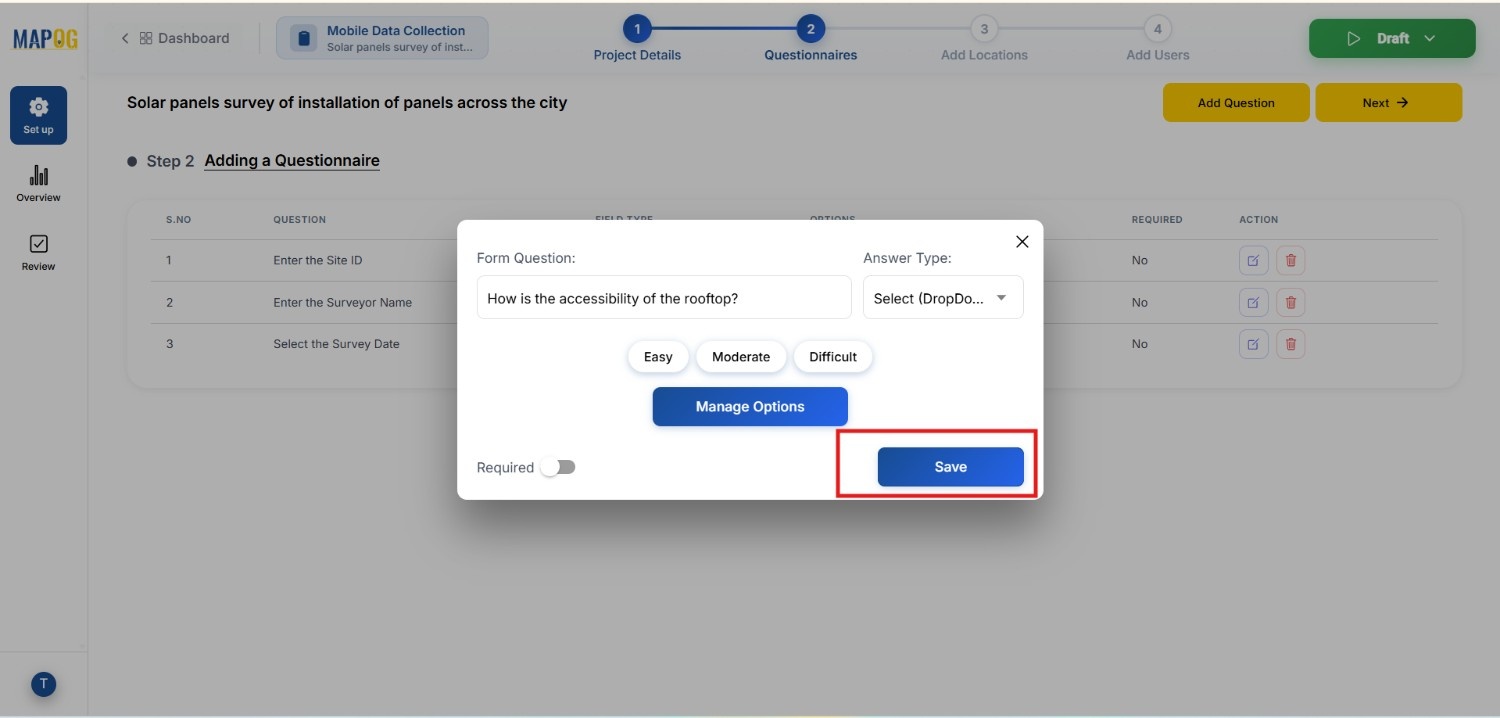Open the T user avatar

(43, 684)
